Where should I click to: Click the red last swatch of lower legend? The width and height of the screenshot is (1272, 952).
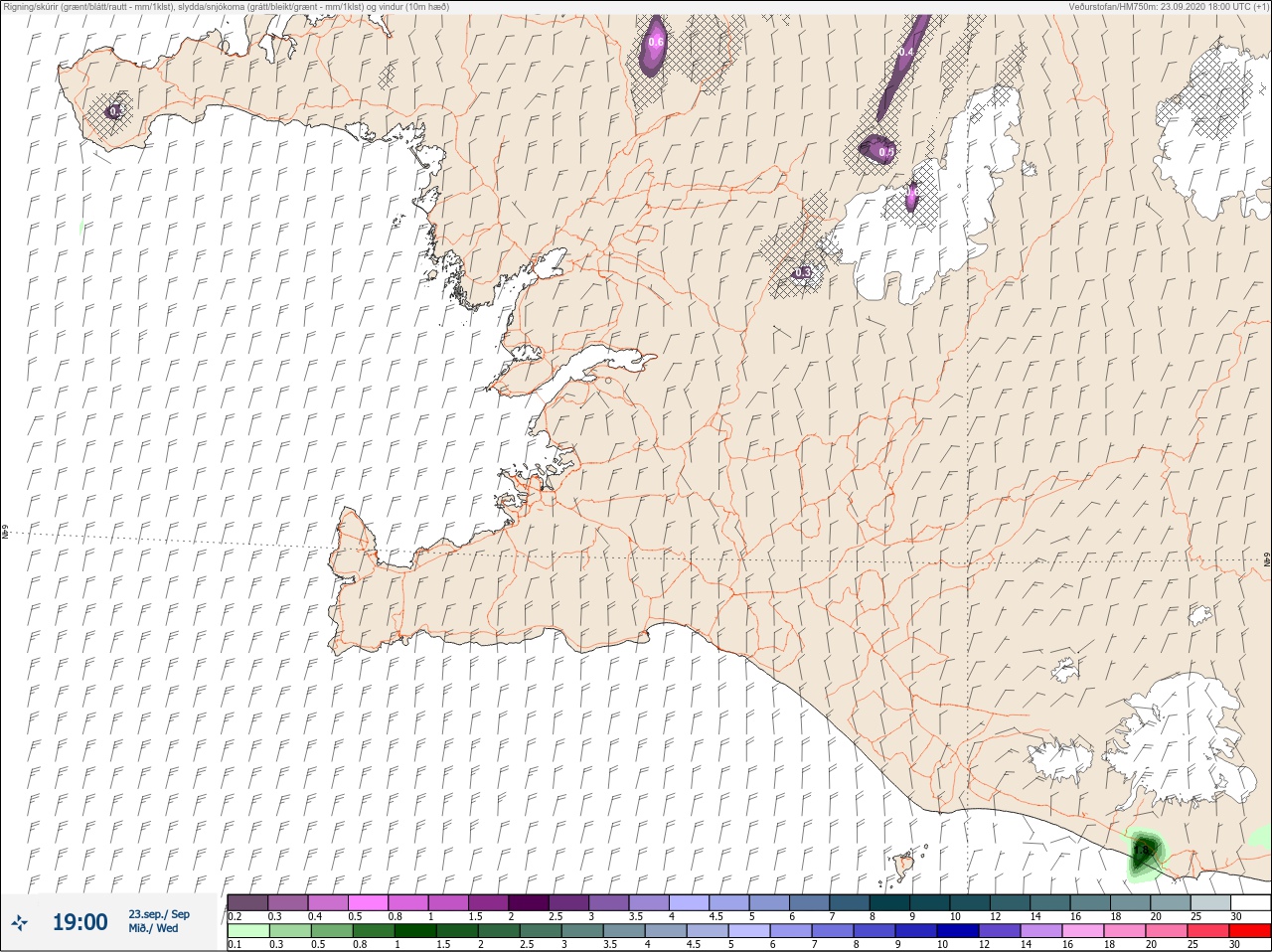1250,930
